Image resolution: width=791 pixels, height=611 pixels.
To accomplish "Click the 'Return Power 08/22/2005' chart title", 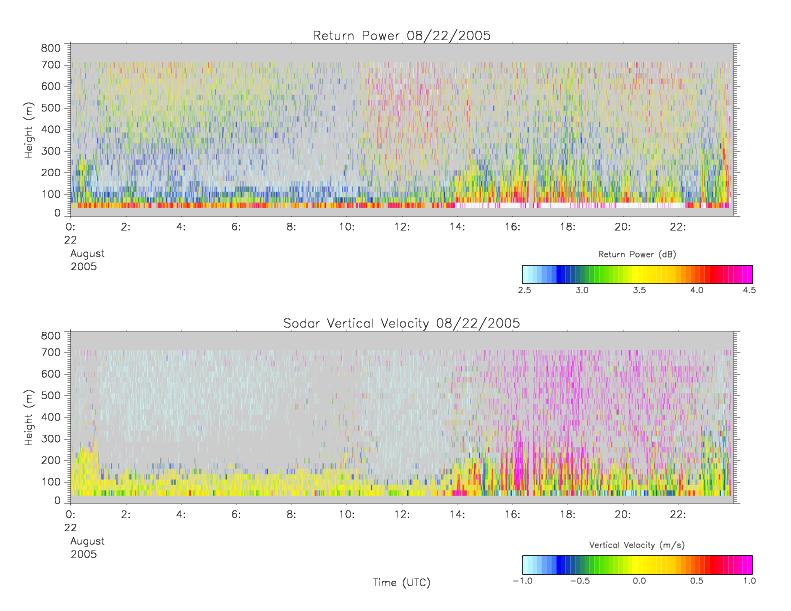I will click(402, 35).
